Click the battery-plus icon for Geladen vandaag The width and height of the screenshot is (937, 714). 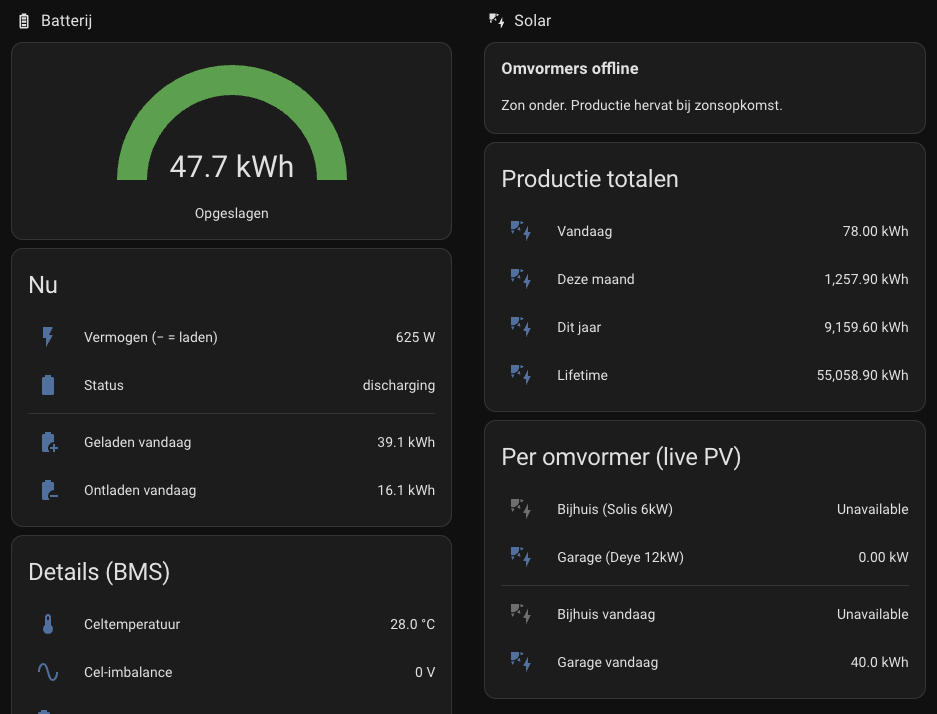pyautogui.click(x=49, y=442)
